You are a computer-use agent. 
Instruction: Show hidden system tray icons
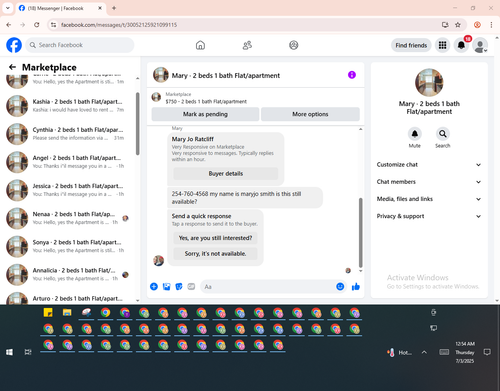coord(424,352)
